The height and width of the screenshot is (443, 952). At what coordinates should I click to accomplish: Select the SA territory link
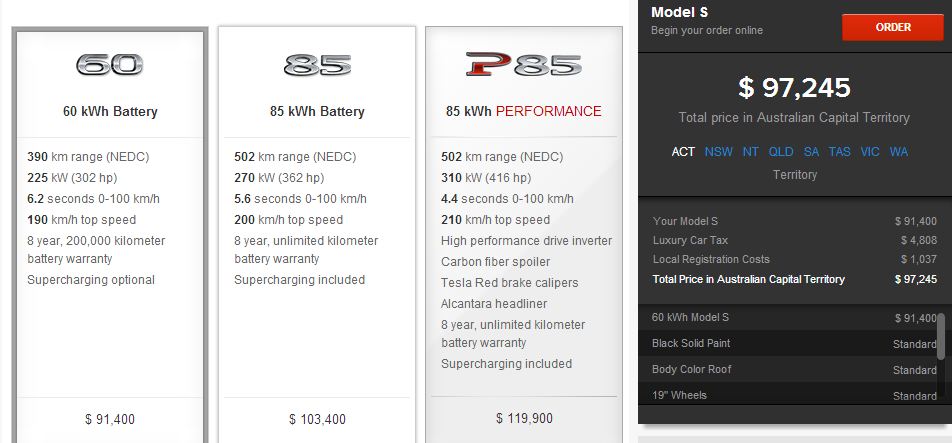tap(811, 152)
